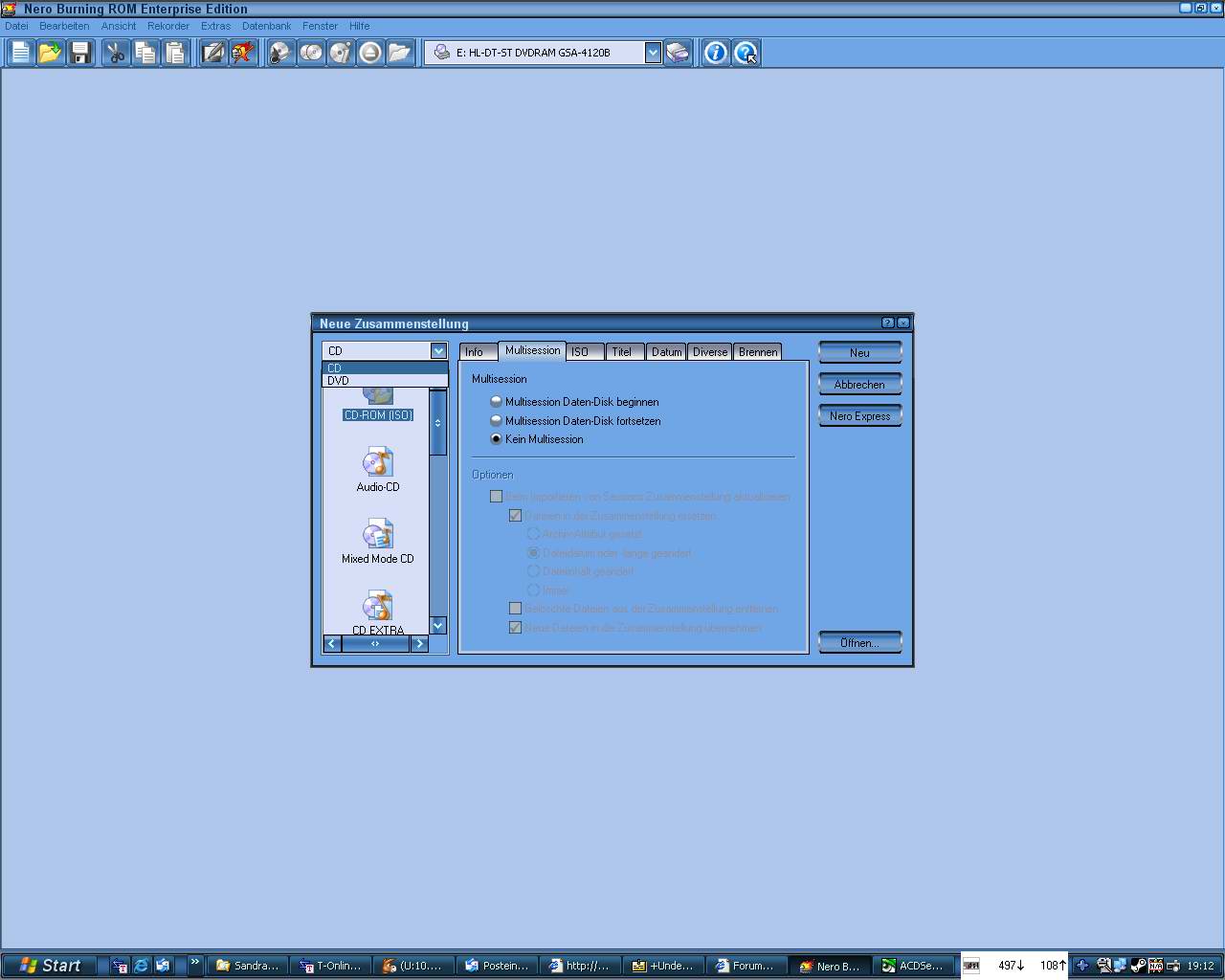Image resolution: width=1225 pixels, height=980 pixels.
Task: Click the Save floppy disk icon
Action: pyautogui.click(x=80, y=53)
